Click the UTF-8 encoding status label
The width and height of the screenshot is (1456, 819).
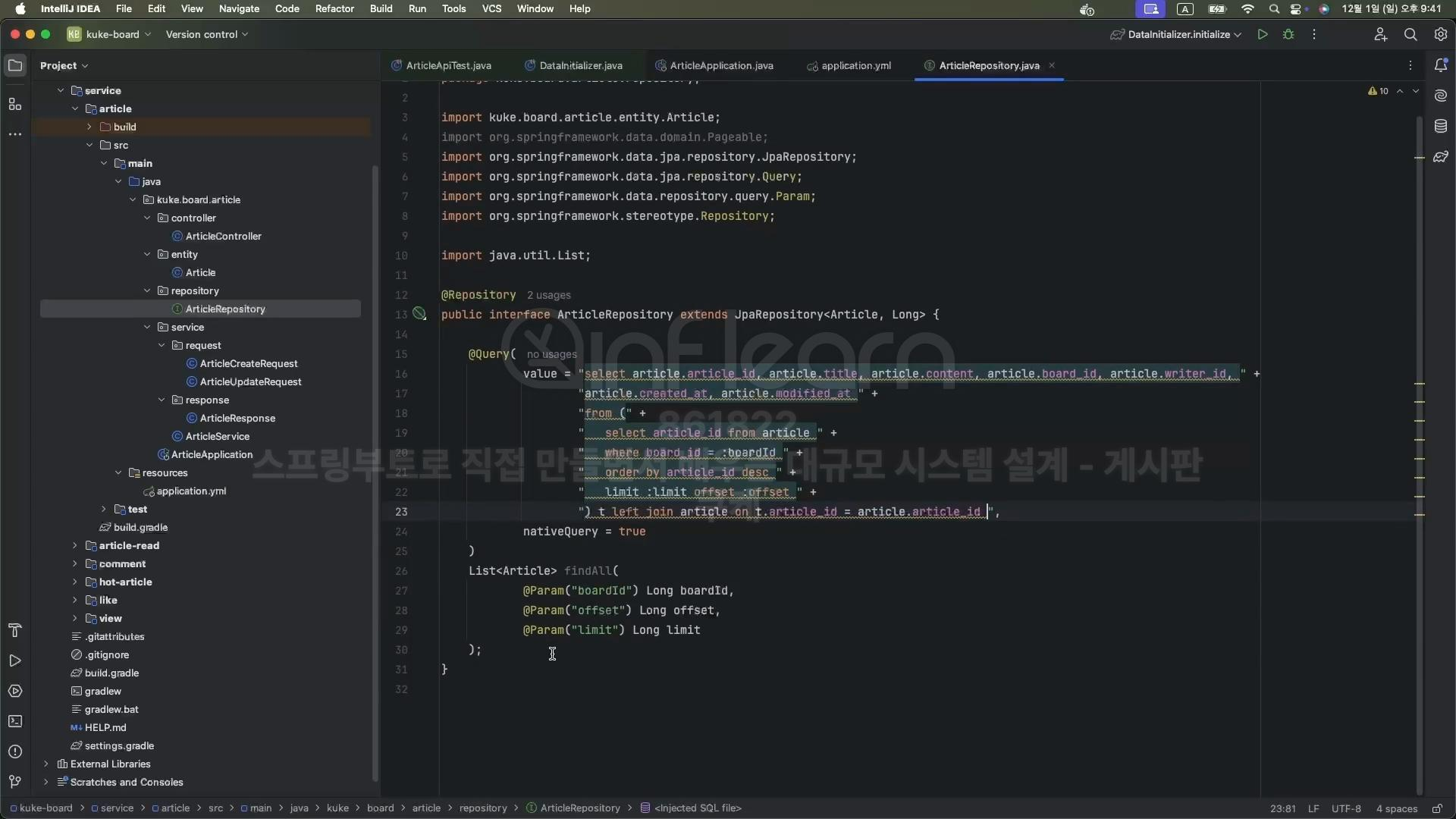point(1345,808)
